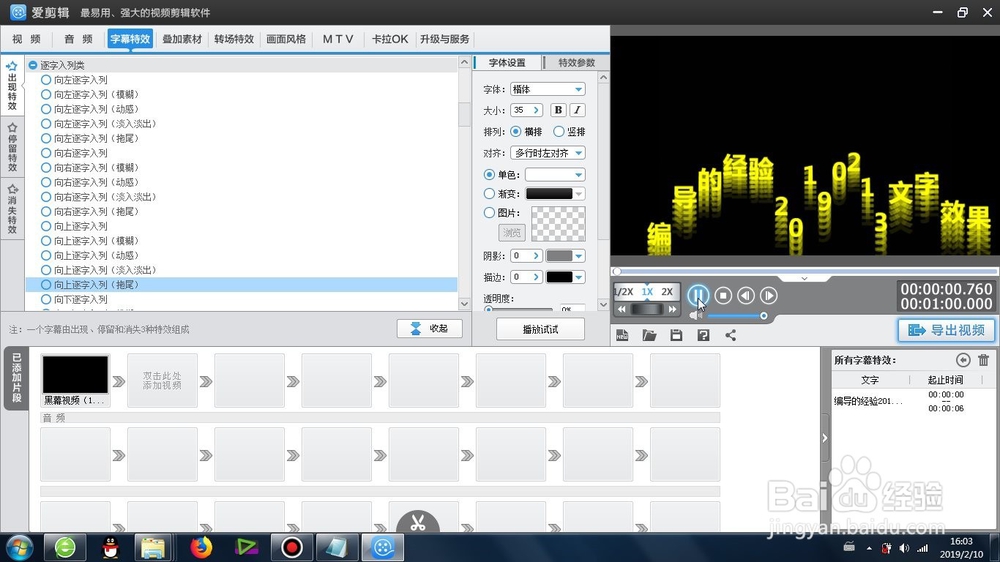Switch to the 视频 tab
Viewport: 1000px width, 562px height.
pos(26,39)
